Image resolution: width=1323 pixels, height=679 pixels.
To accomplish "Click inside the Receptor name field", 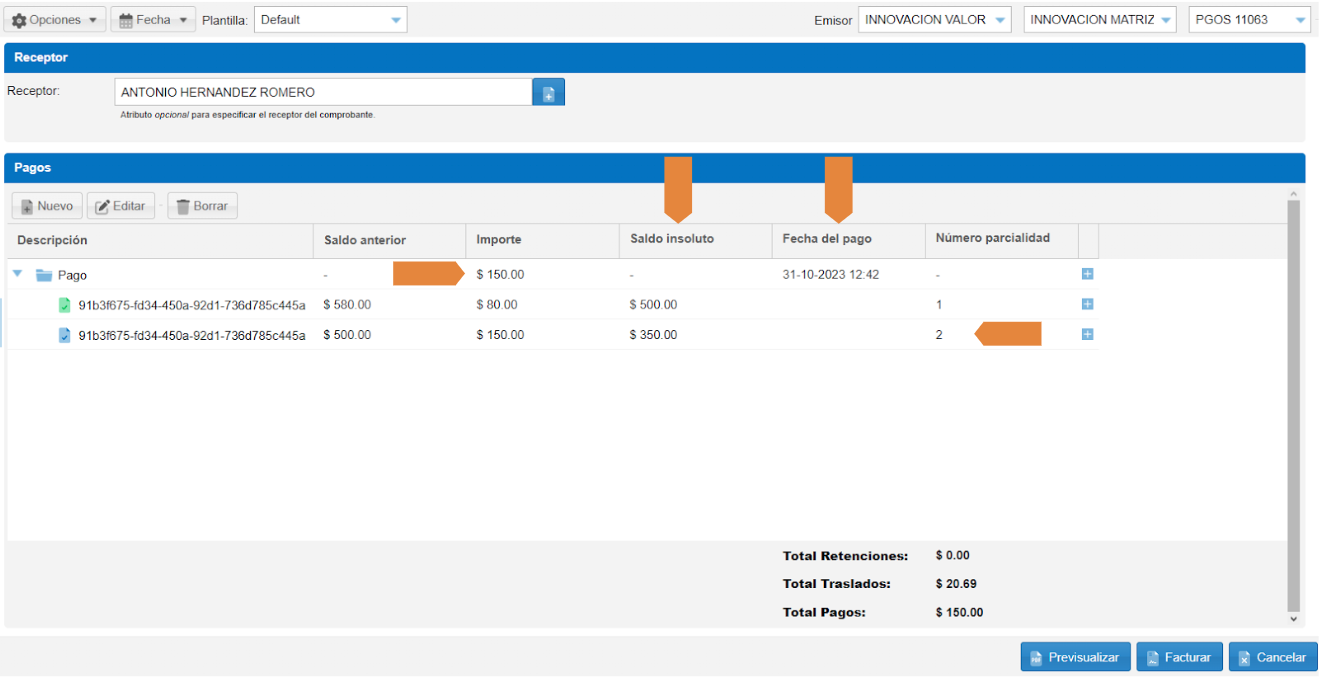I will pyautogui.click(x=323, y=93).
